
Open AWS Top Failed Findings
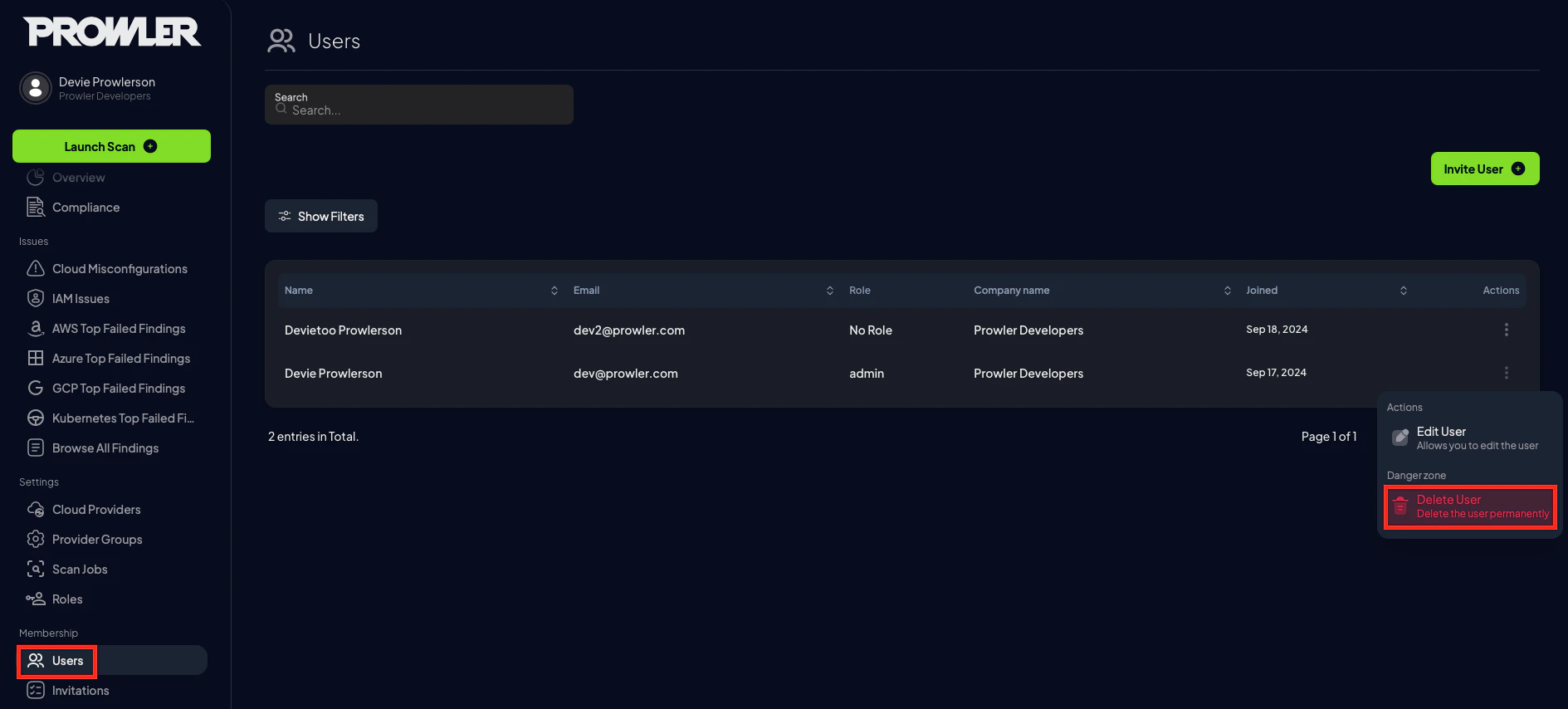point(119,329)
